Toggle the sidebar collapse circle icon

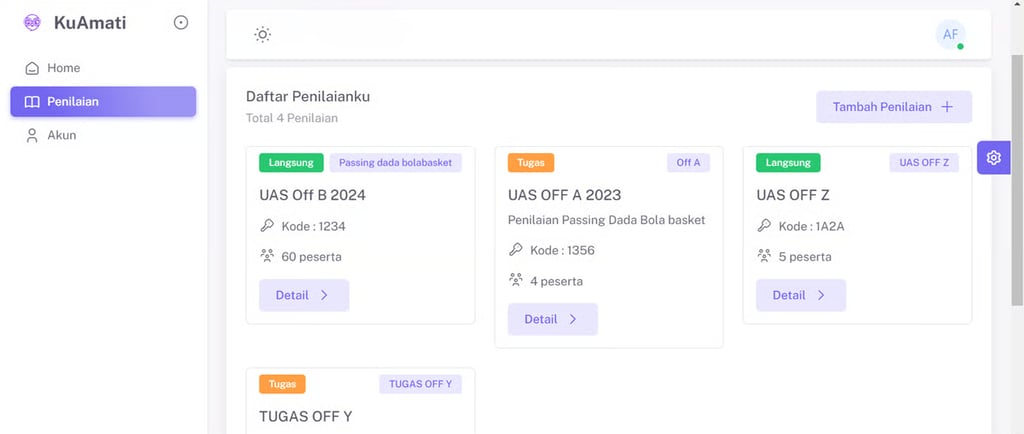pos(181,22)
